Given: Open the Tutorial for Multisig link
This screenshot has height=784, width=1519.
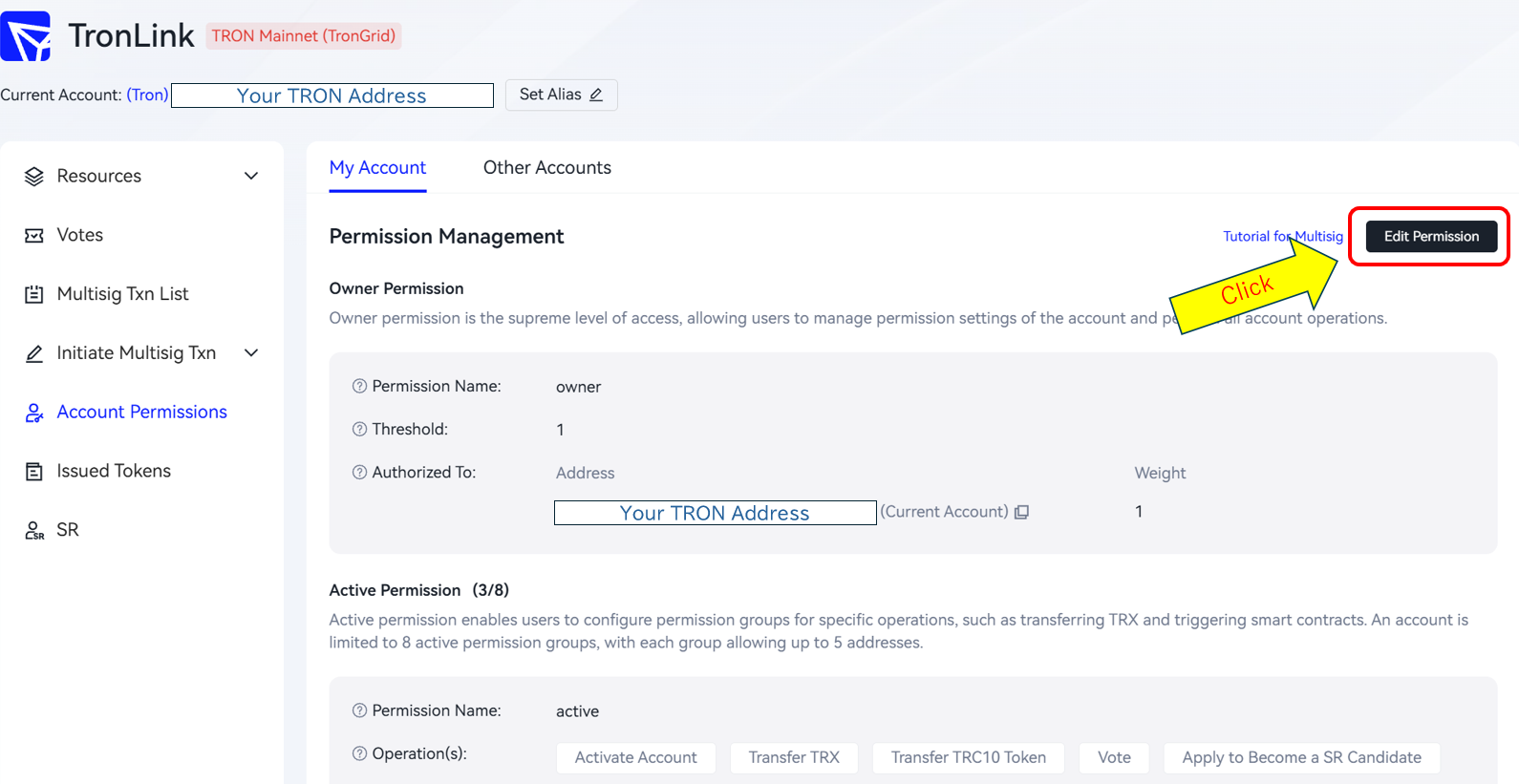Looking at the screenshot, I should [x=1283, y=236].
